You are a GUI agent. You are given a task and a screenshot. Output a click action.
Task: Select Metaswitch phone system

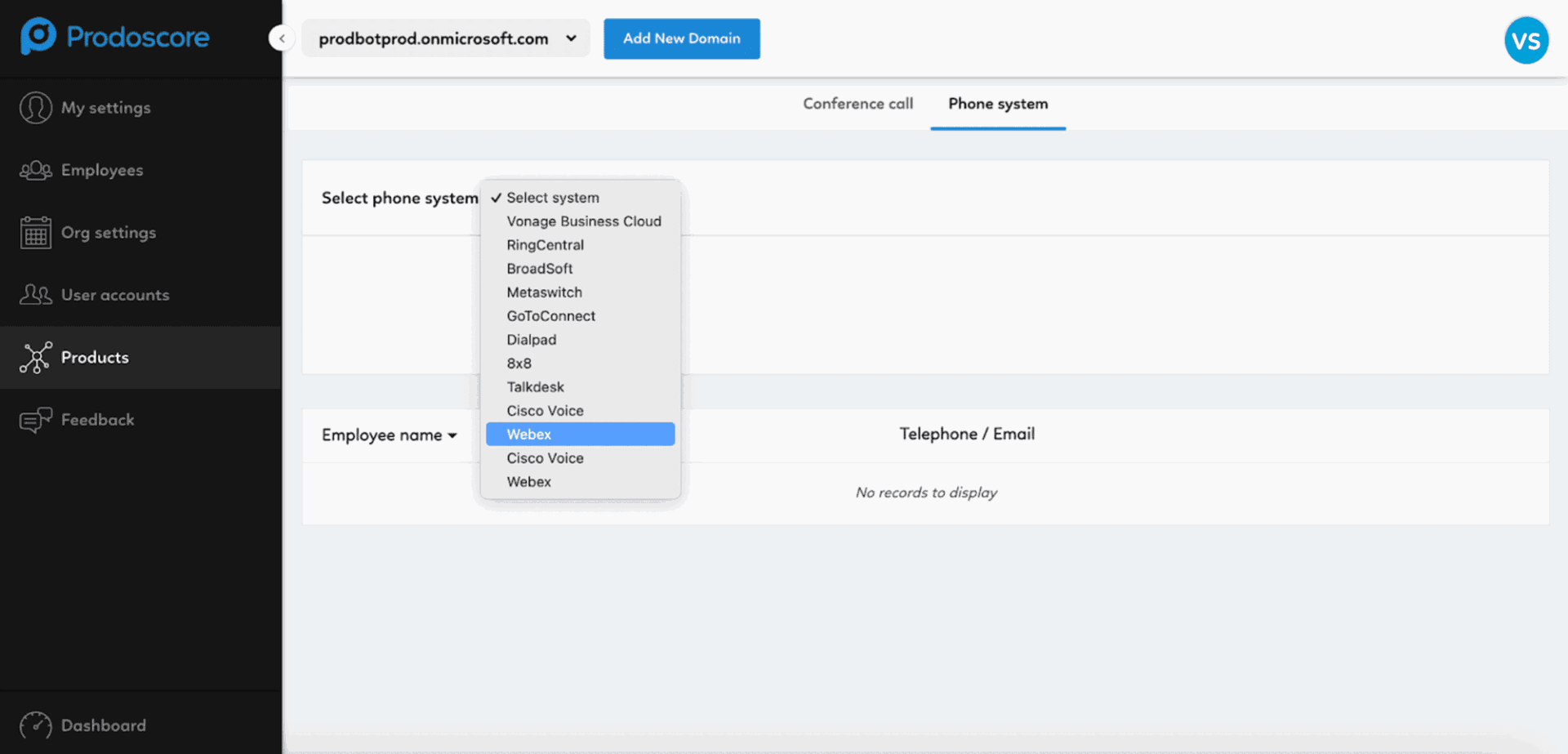581,292
